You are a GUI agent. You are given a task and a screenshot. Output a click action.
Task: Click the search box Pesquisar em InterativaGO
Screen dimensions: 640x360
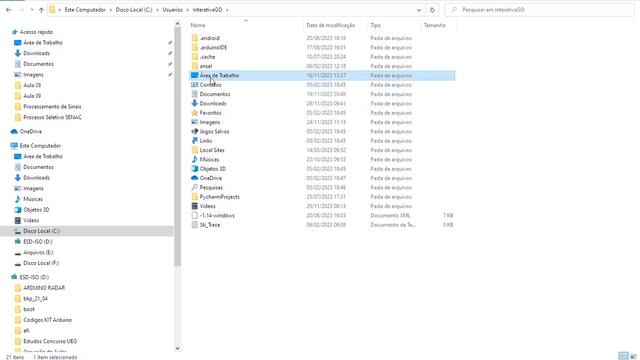pyautogui.click(x=540, y=10)
